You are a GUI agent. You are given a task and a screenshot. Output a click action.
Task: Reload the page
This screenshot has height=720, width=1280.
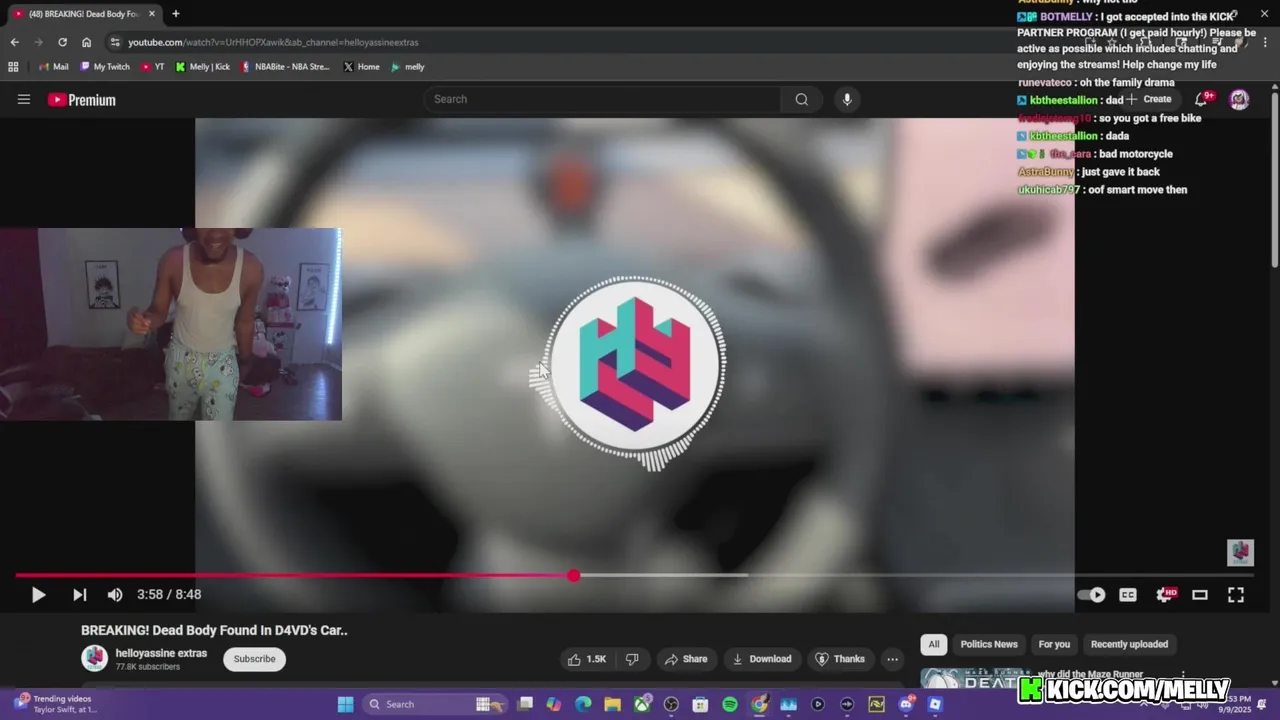[x=62, y=42]
